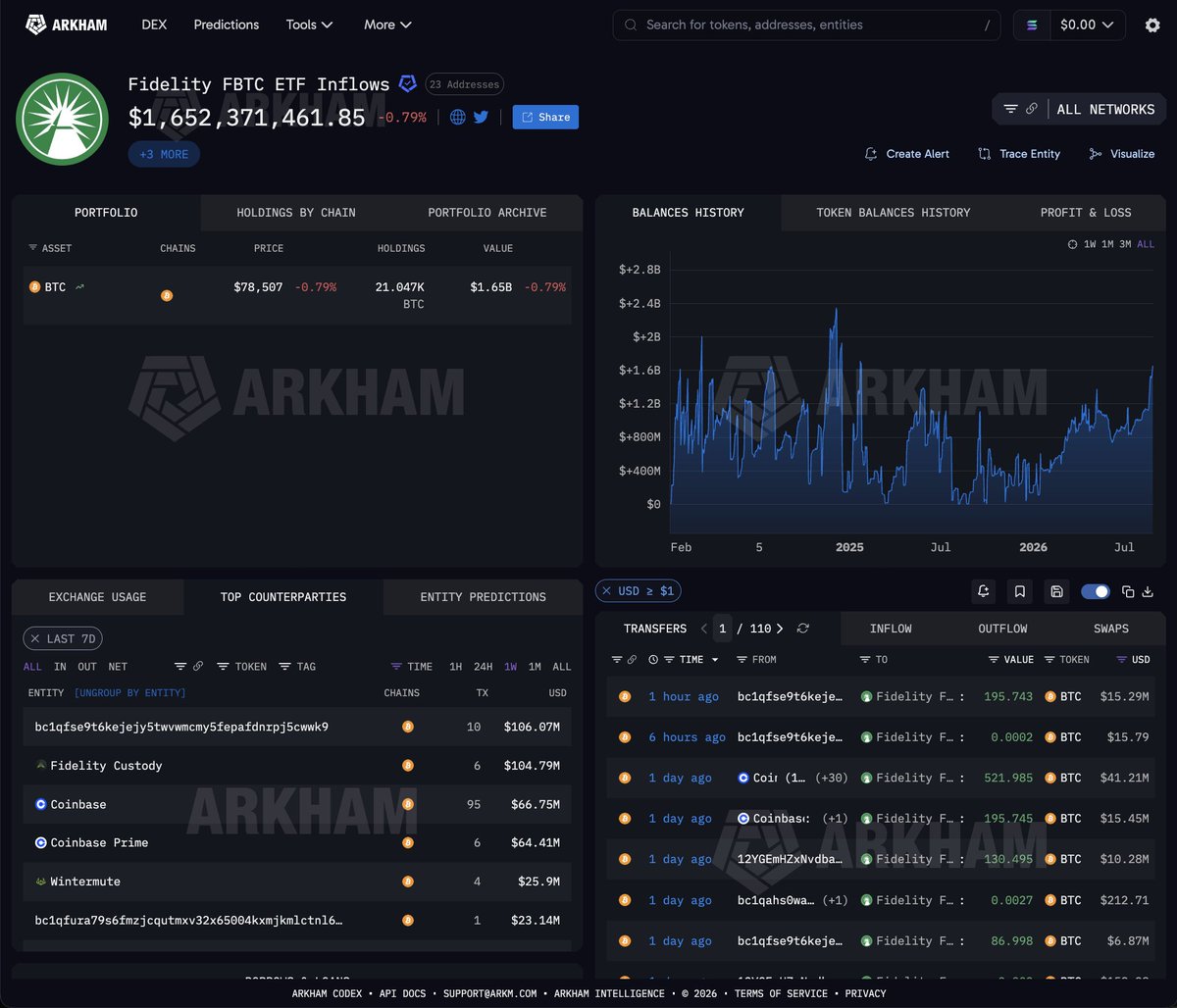Click the BTC price trend chart icon
The width and height of the screenshot is (1177, 1008).
pos(79,287)
